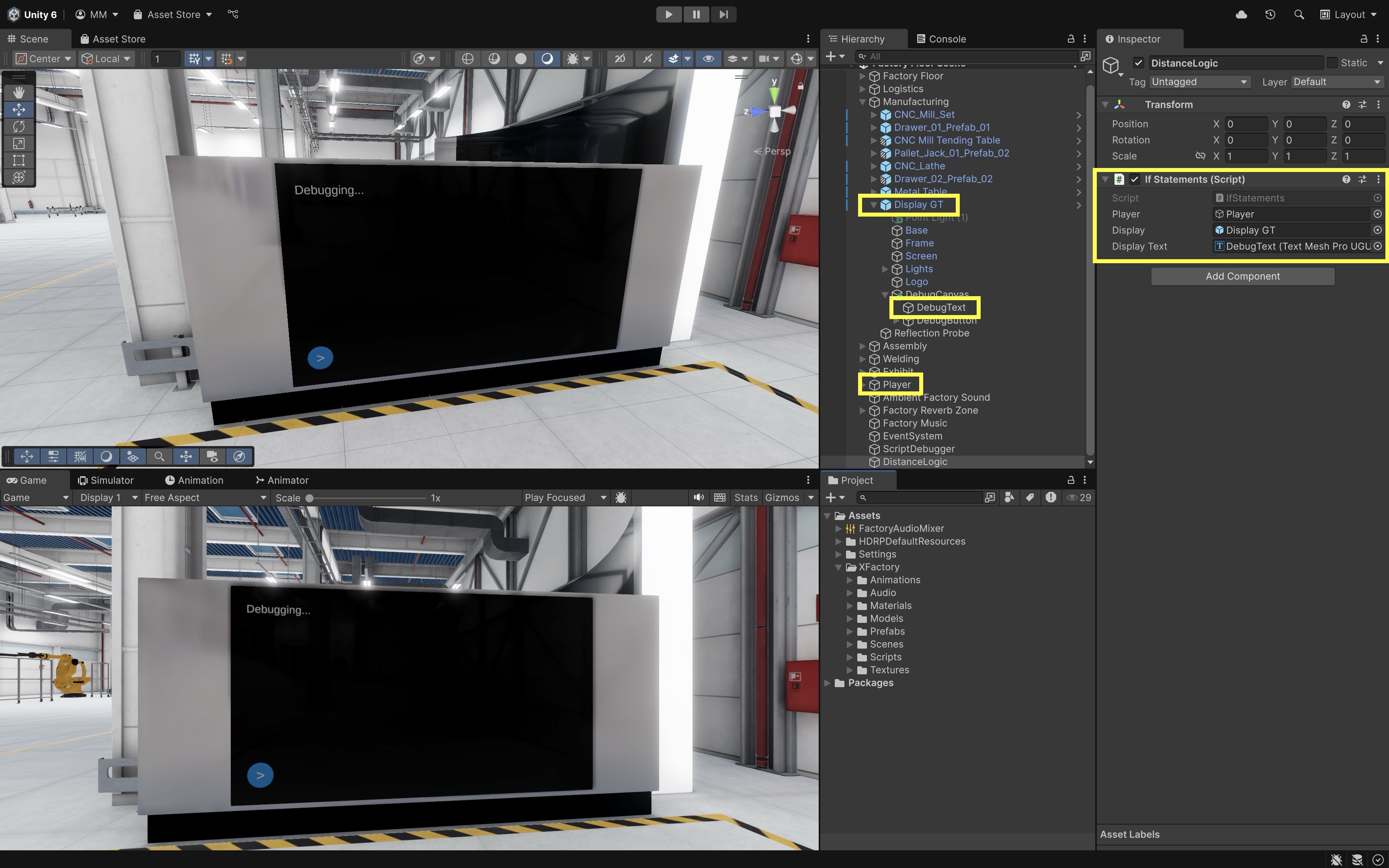The height and width of the screenshot is (868, 1389).
Task: Select the Scale tool in Scene toolbar
Action: pos(19,143)
